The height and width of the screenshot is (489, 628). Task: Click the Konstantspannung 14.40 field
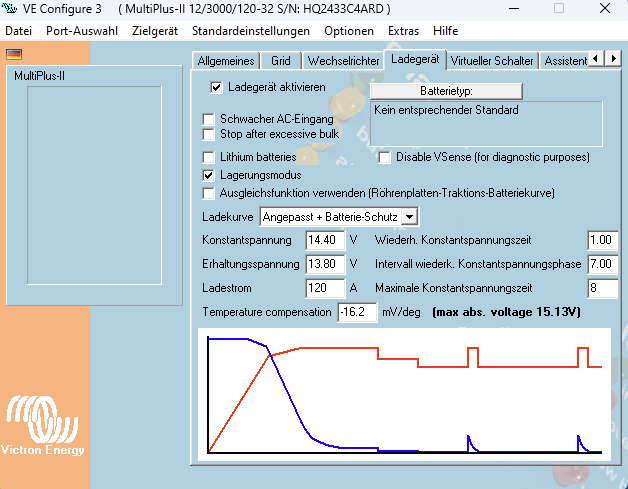pyautogui.click(x=325, y=240)
